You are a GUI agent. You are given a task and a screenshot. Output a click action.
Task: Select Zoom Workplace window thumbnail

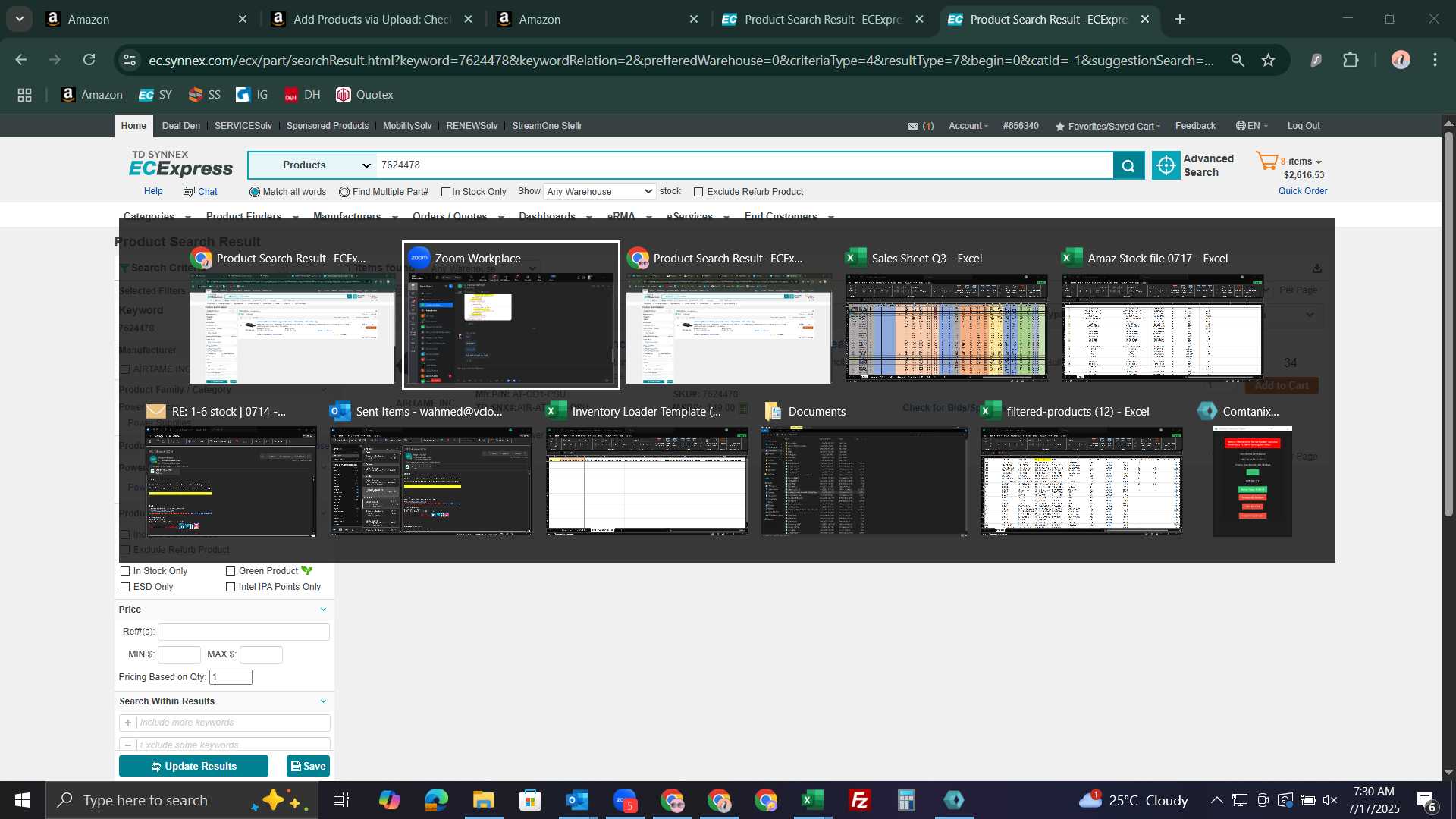510,315
